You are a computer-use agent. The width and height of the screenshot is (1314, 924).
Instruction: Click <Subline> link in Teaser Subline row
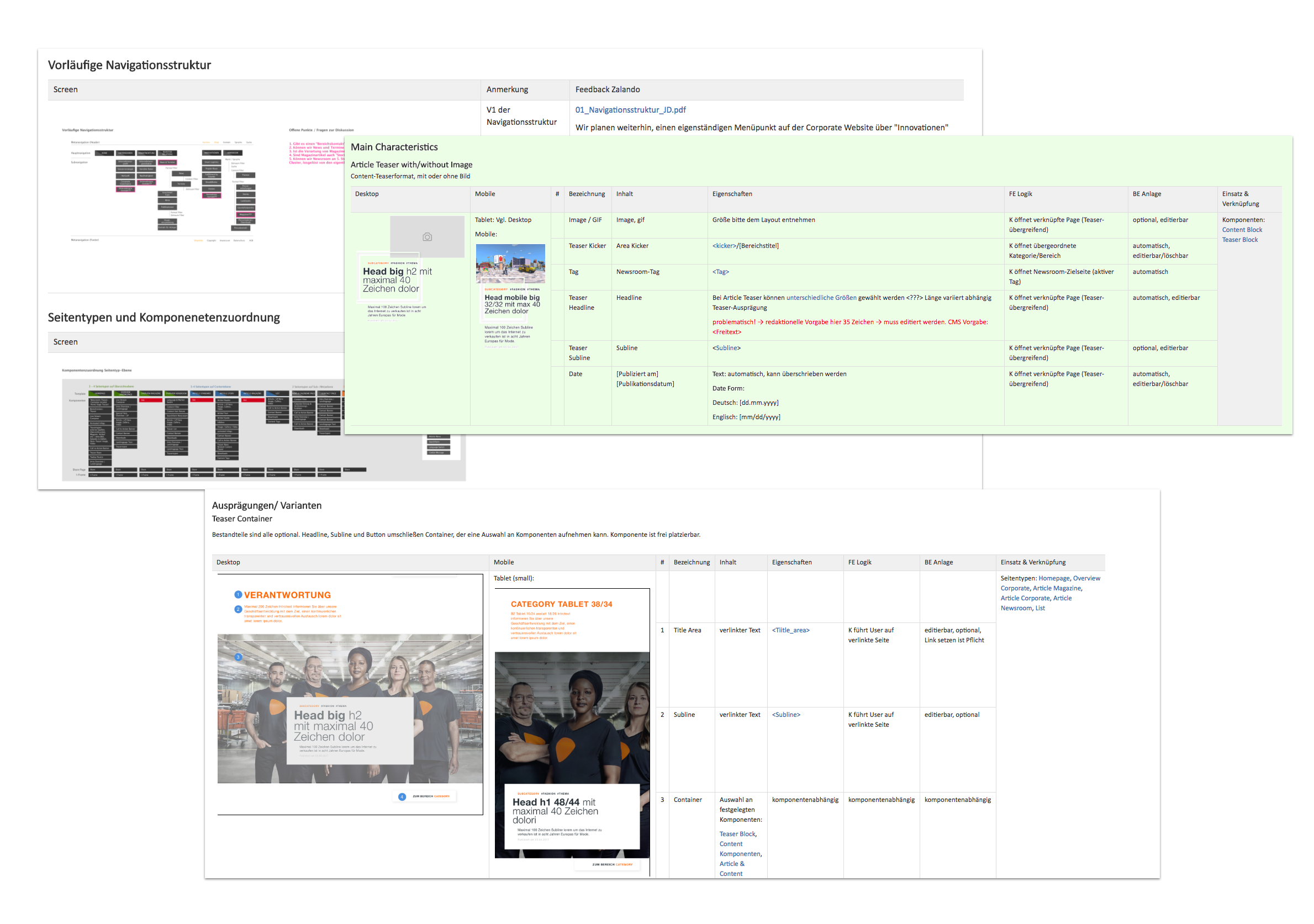[x=726, y=348]
